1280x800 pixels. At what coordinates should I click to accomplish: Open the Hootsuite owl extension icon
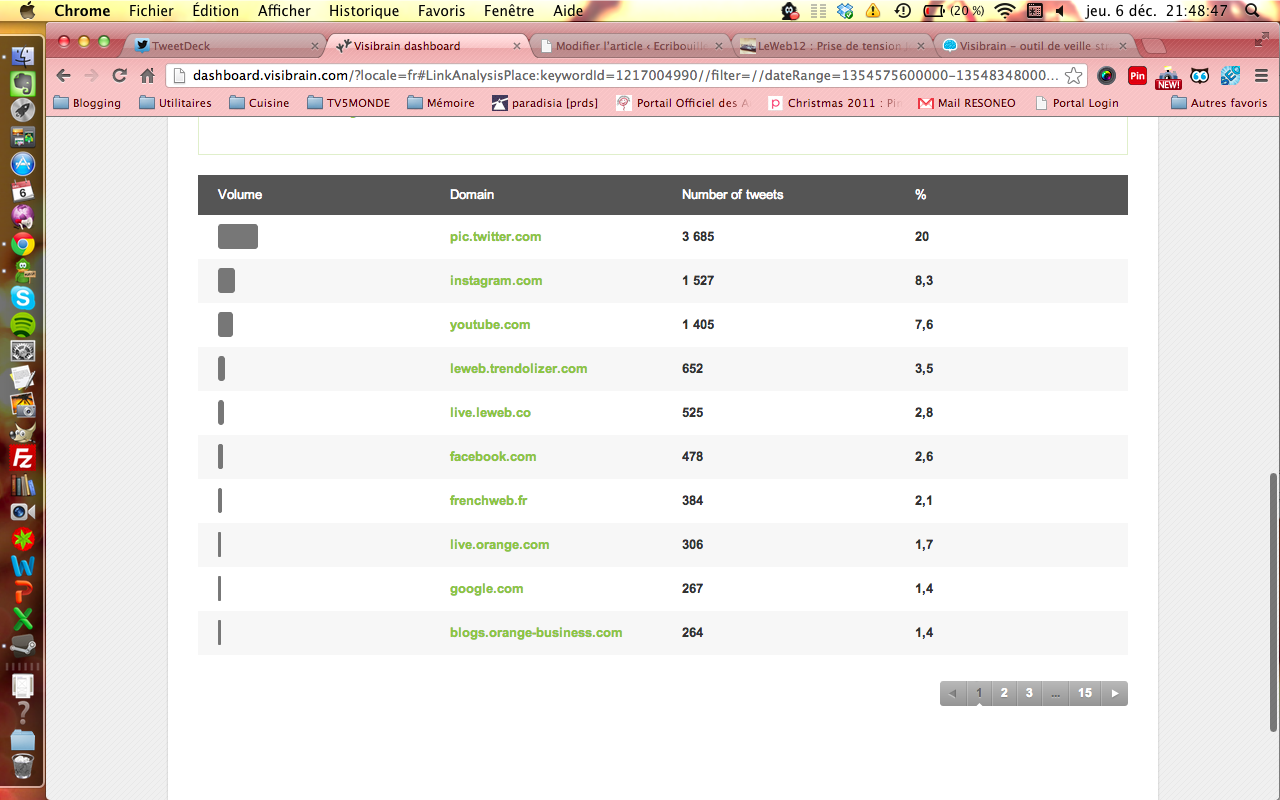click(1200, 75)
